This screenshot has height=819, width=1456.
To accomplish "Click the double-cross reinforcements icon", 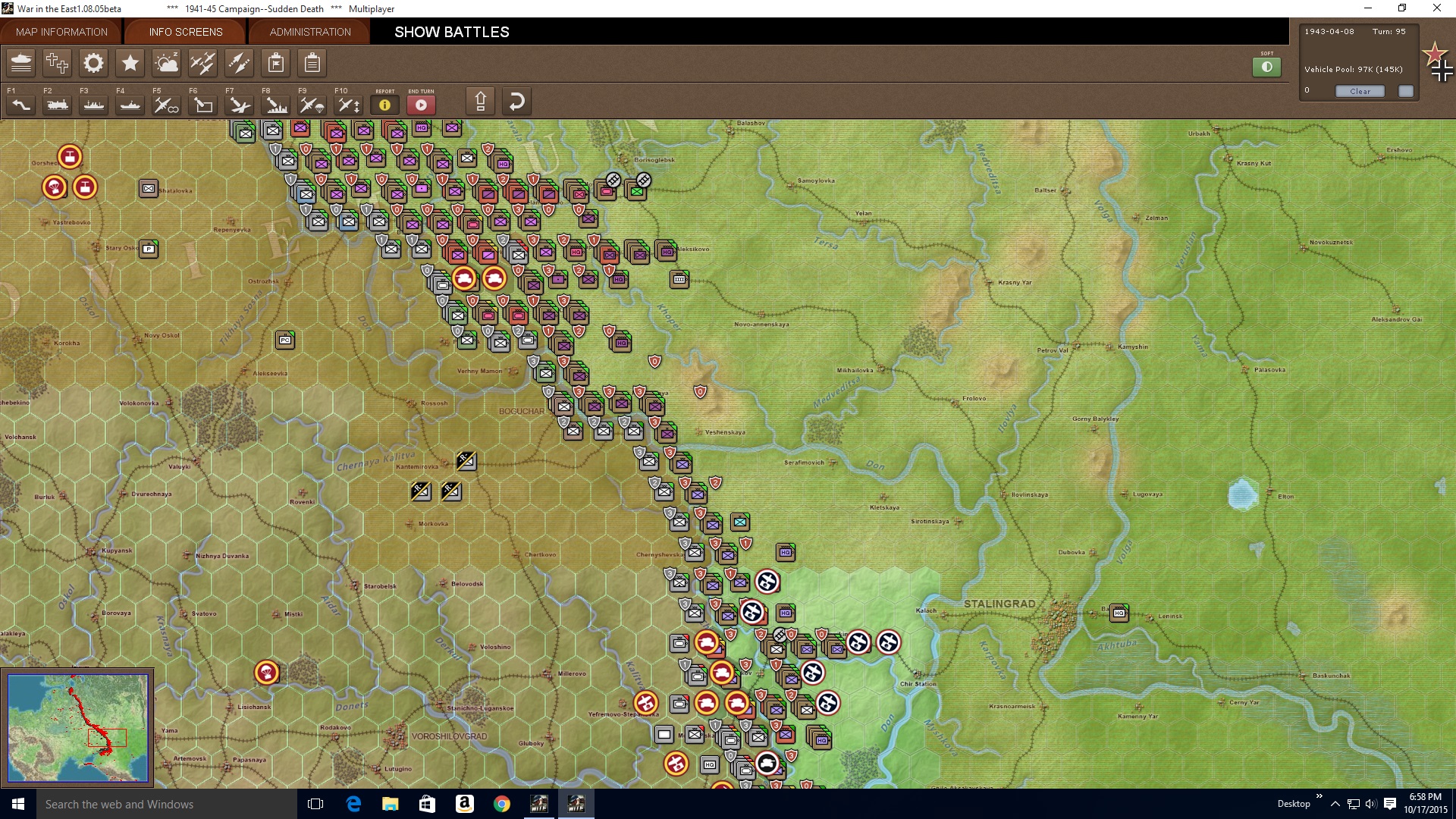I will click(58, 63).
